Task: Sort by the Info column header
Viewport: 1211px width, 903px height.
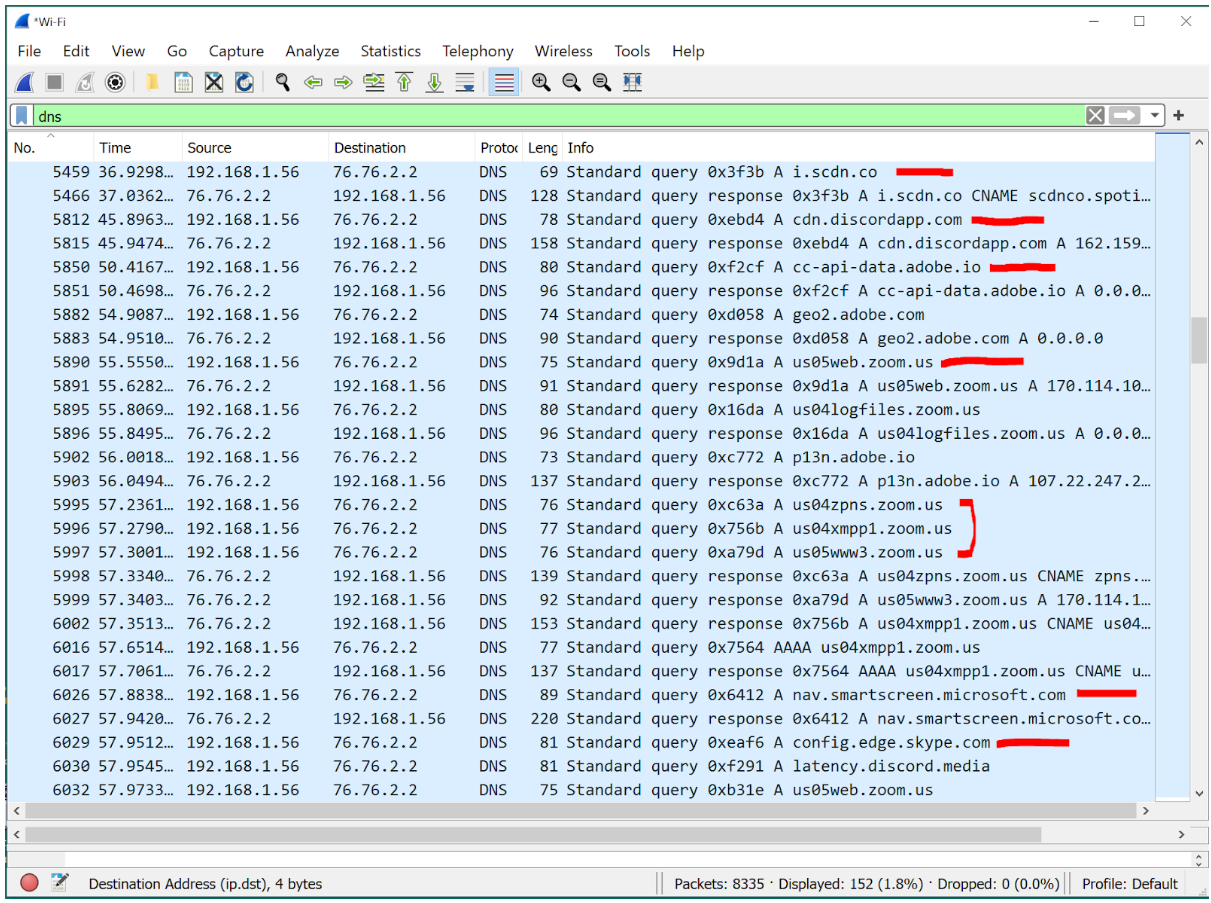Action: pyautogui.click(x=858, y=148)
